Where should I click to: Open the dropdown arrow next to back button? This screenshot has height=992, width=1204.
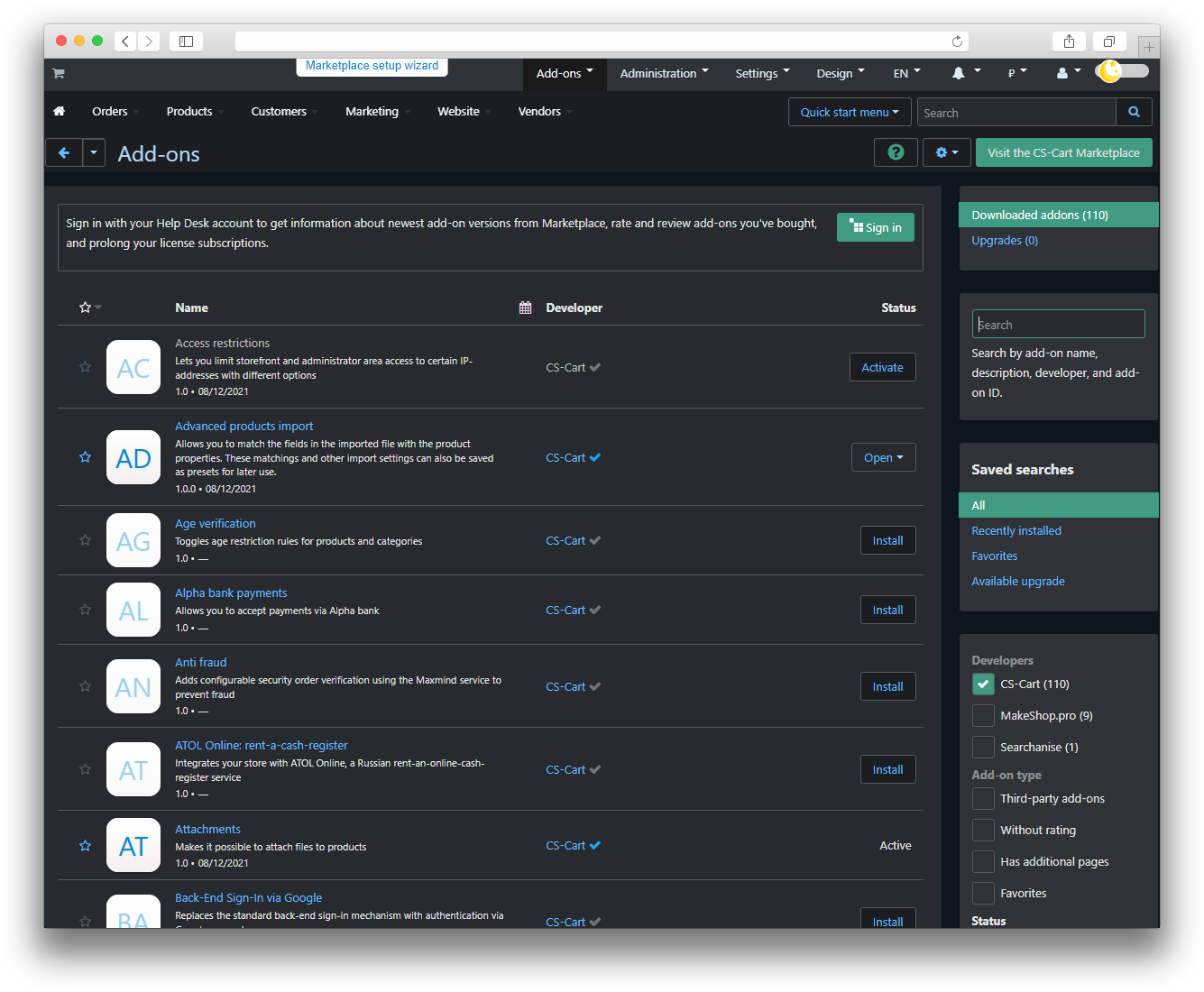tap(94, 153)
